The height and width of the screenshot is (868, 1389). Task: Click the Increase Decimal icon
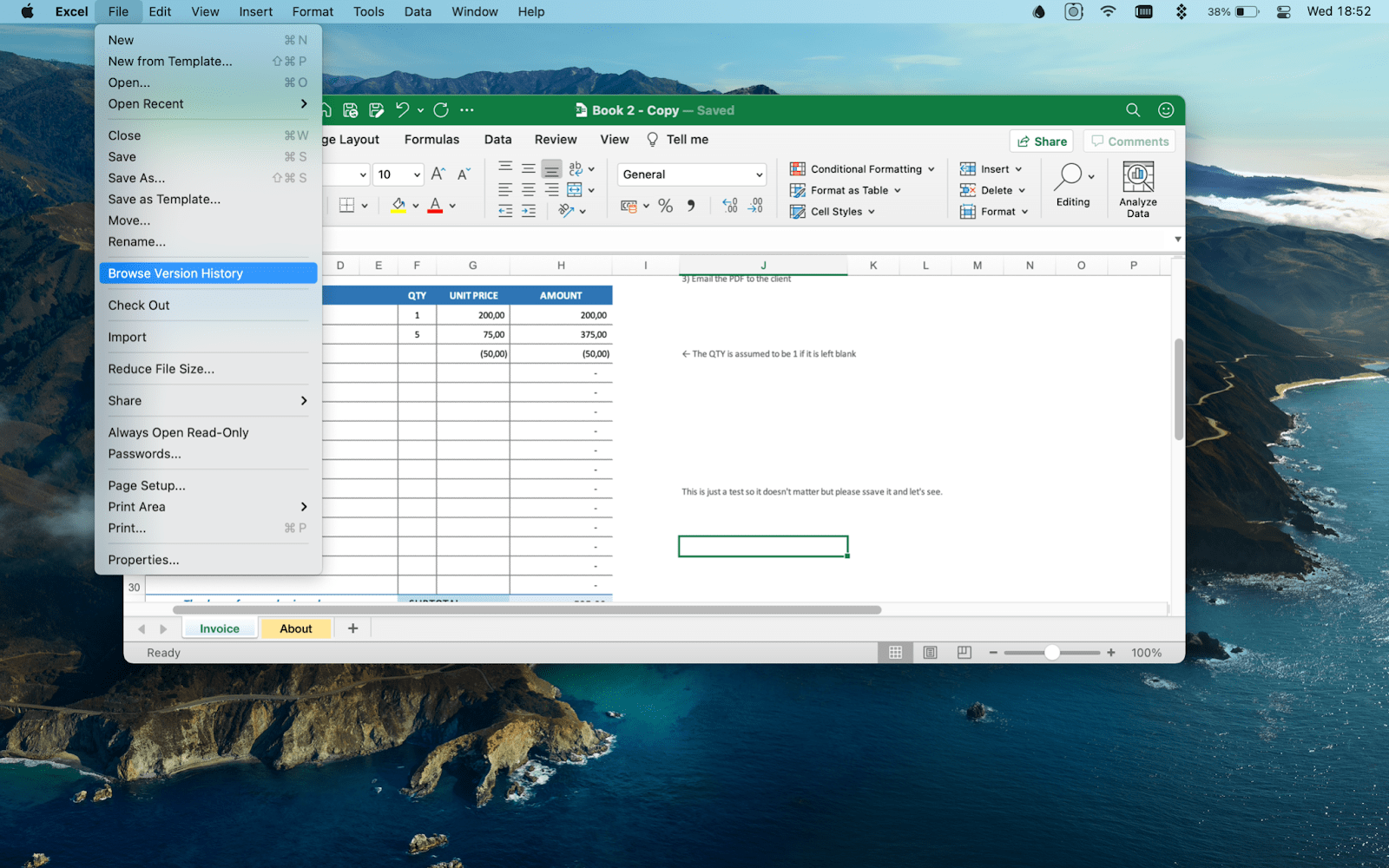point(730,205)
